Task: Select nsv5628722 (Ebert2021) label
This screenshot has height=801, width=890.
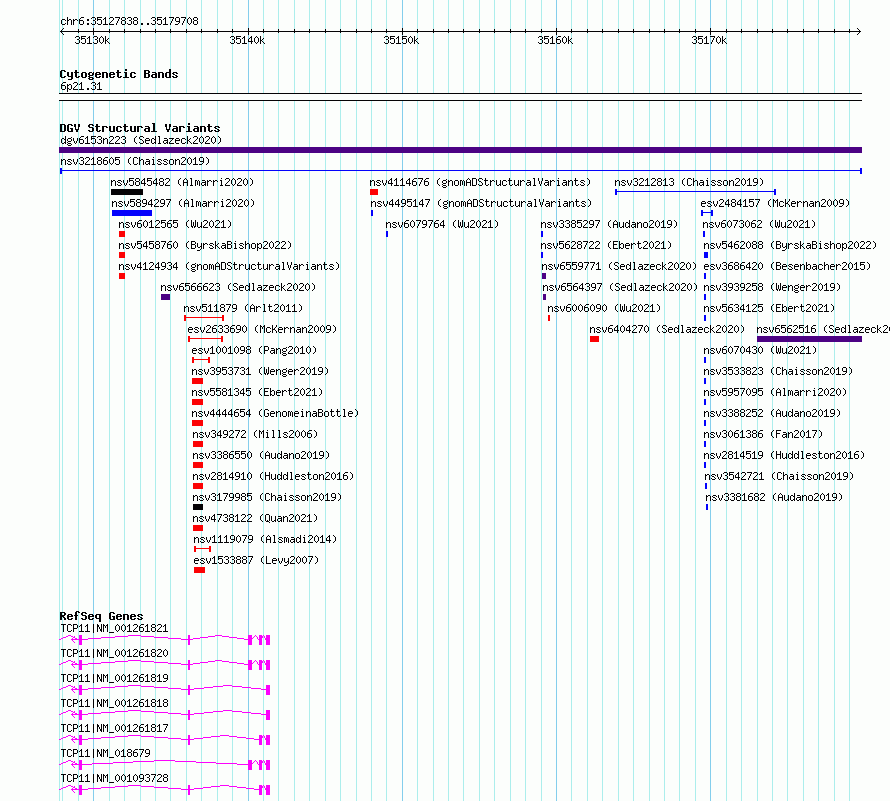Action: click(x=606, y=245)
